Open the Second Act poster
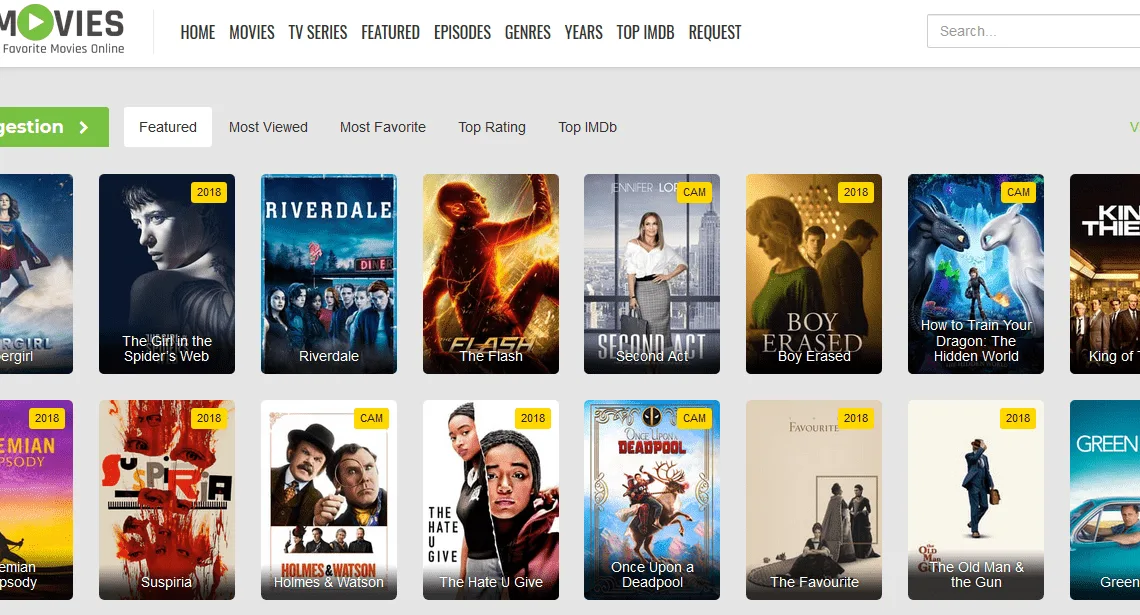This screenshot has height=615, width=1140. coord(652,273)
